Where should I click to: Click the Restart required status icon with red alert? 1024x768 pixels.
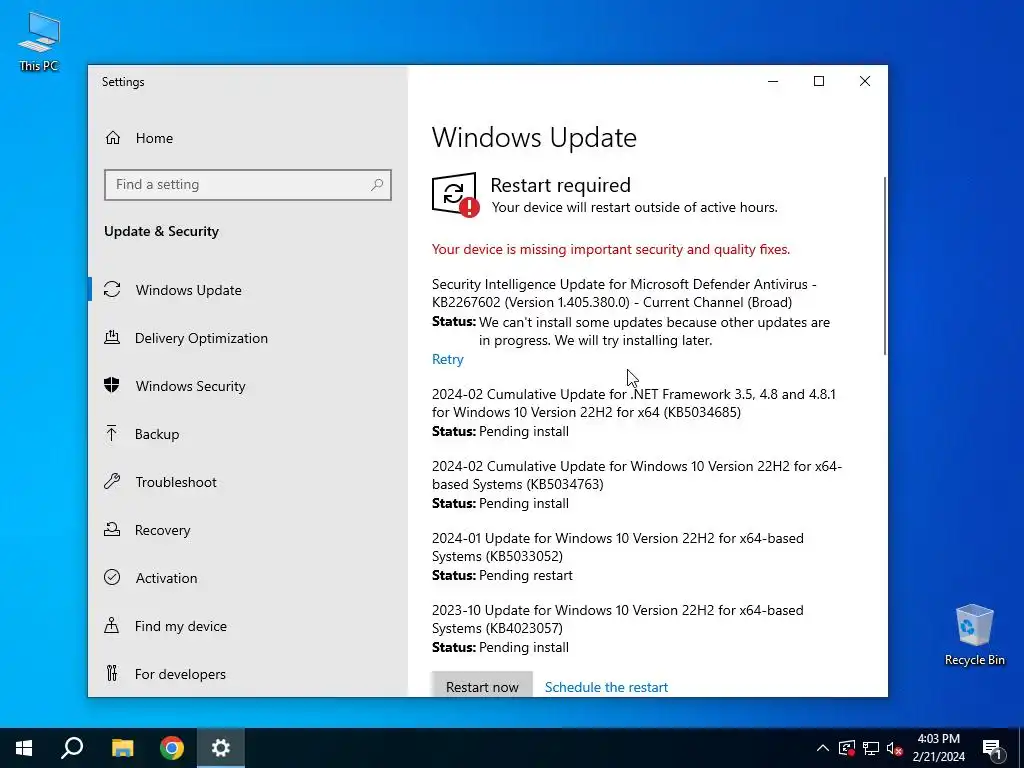click(x=455, y=195)
